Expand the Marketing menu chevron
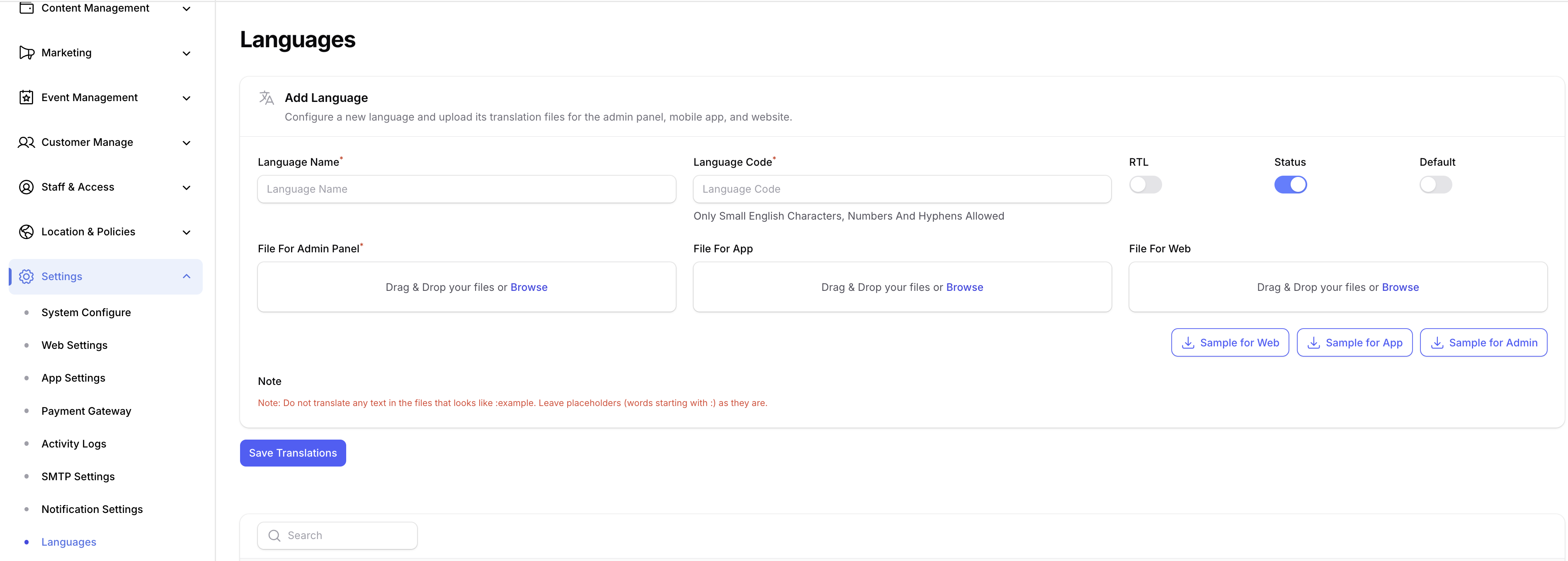Image resolution: width=1568 pixels, height=561 pixels. 187,53
